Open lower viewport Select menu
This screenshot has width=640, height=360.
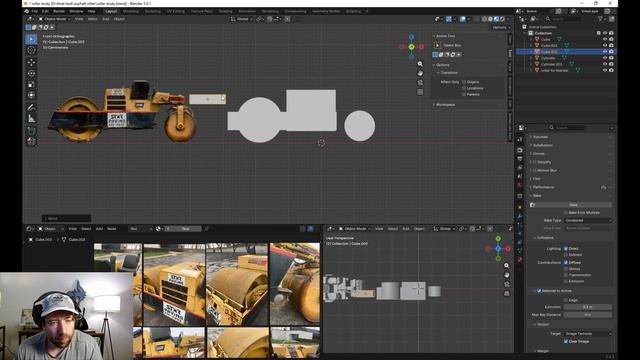(x=393, y=229)
